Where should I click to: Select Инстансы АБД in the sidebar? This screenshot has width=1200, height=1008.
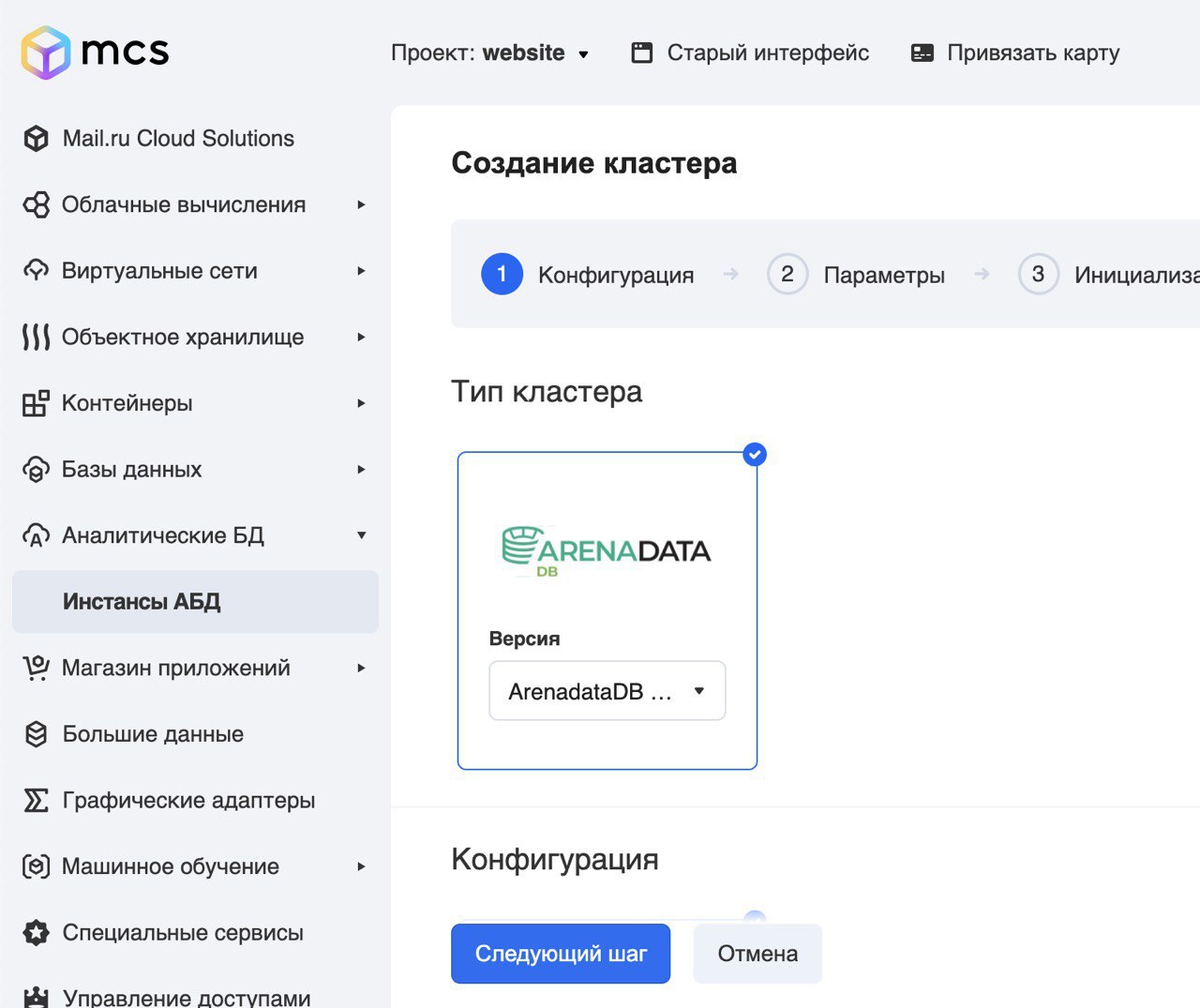(195, 602)
